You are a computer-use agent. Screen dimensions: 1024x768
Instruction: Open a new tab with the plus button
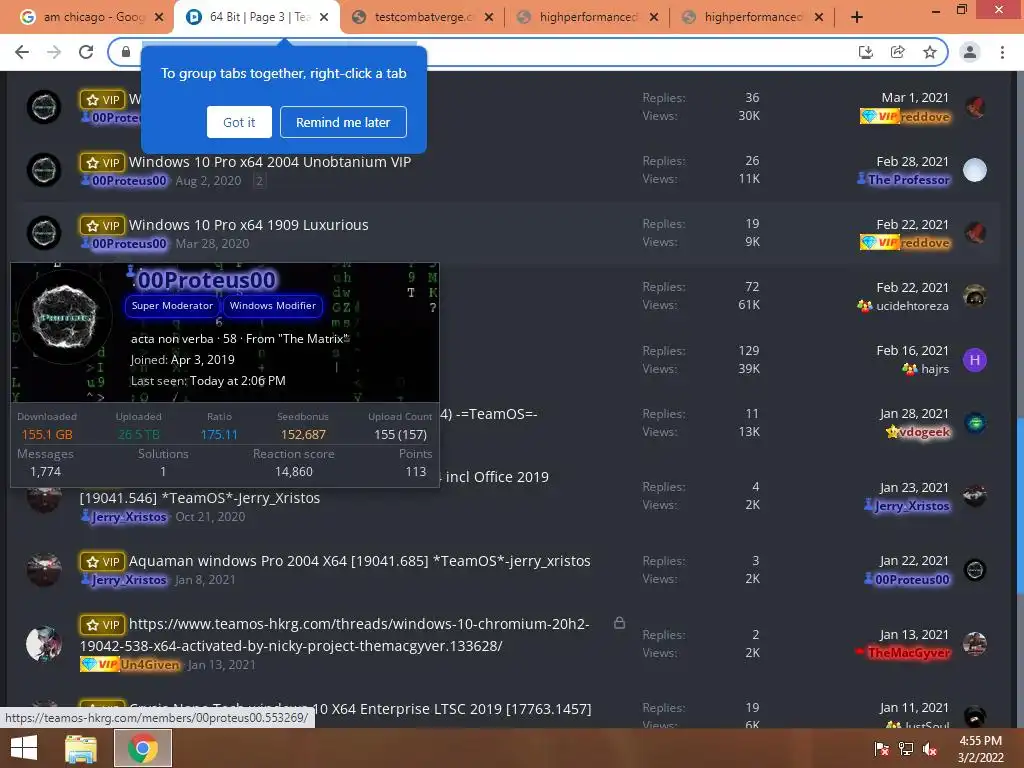point(857,17)
